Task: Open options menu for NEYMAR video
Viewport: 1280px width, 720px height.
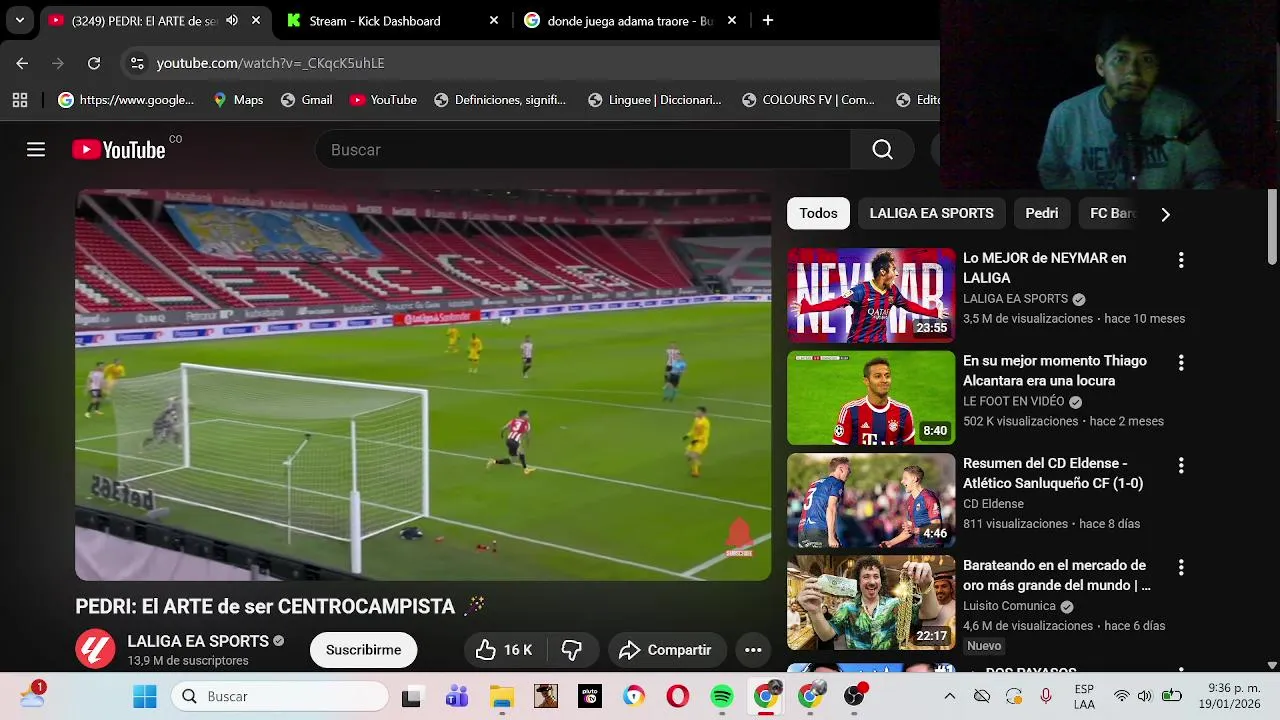Action: 1181,260
